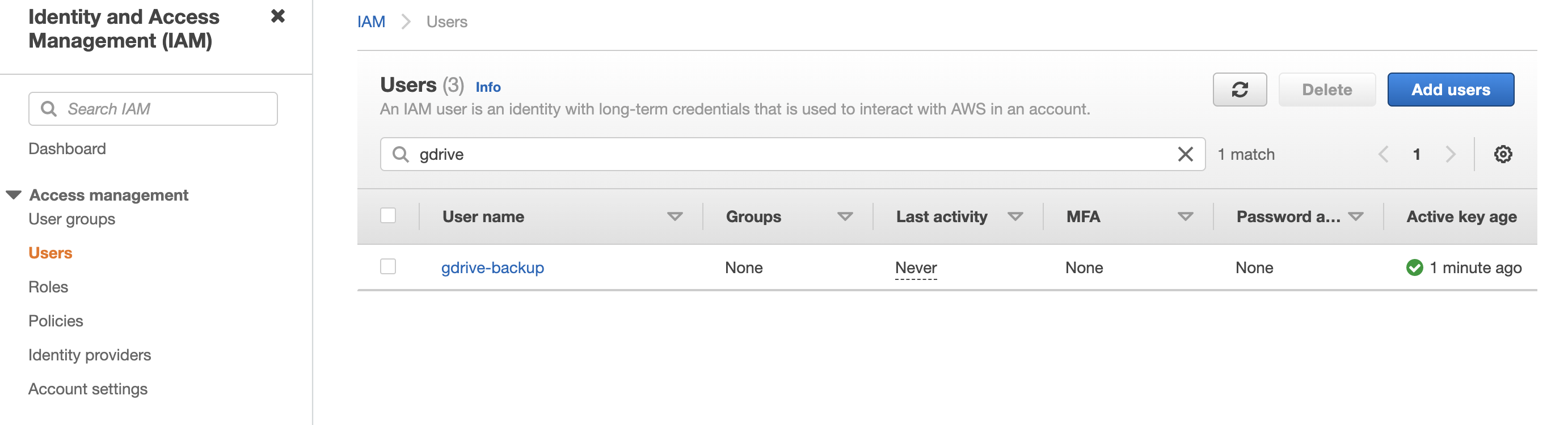
Task: Open table preferences gear icon
Action: click(x=1502, y=155)
